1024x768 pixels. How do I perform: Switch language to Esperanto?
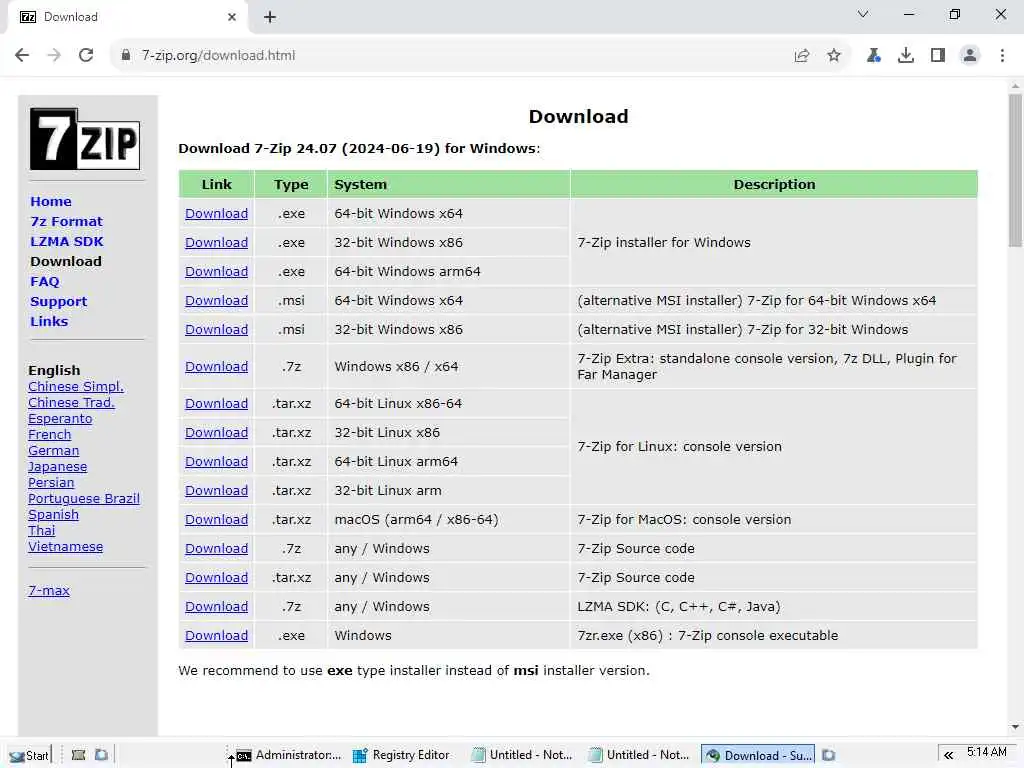pos(60,419)
